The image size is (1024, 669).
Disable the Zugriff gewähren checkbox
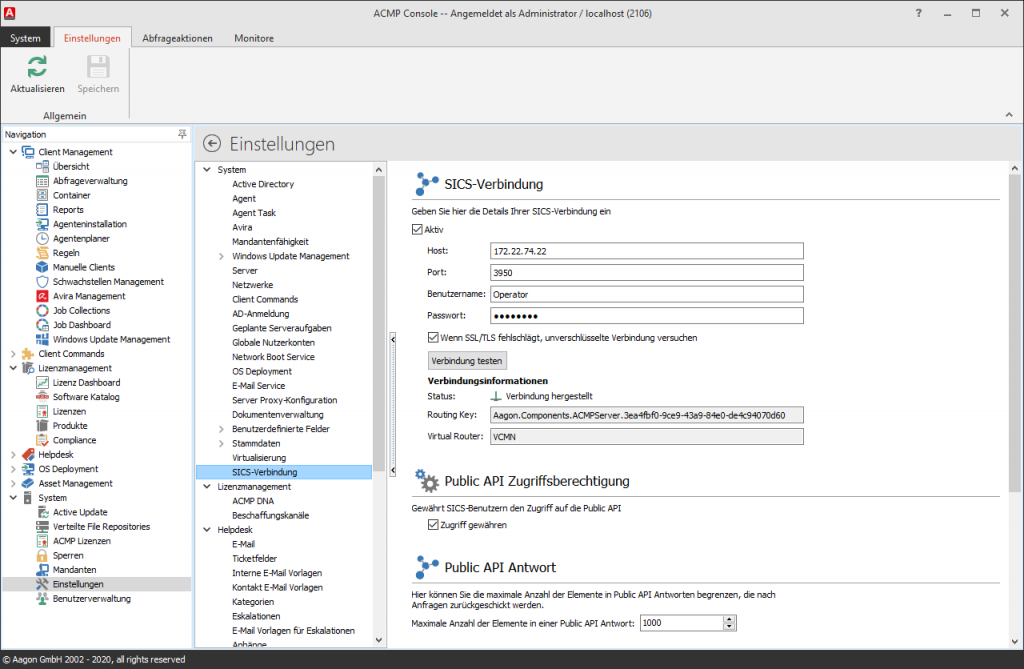click(x=433, y=524)
